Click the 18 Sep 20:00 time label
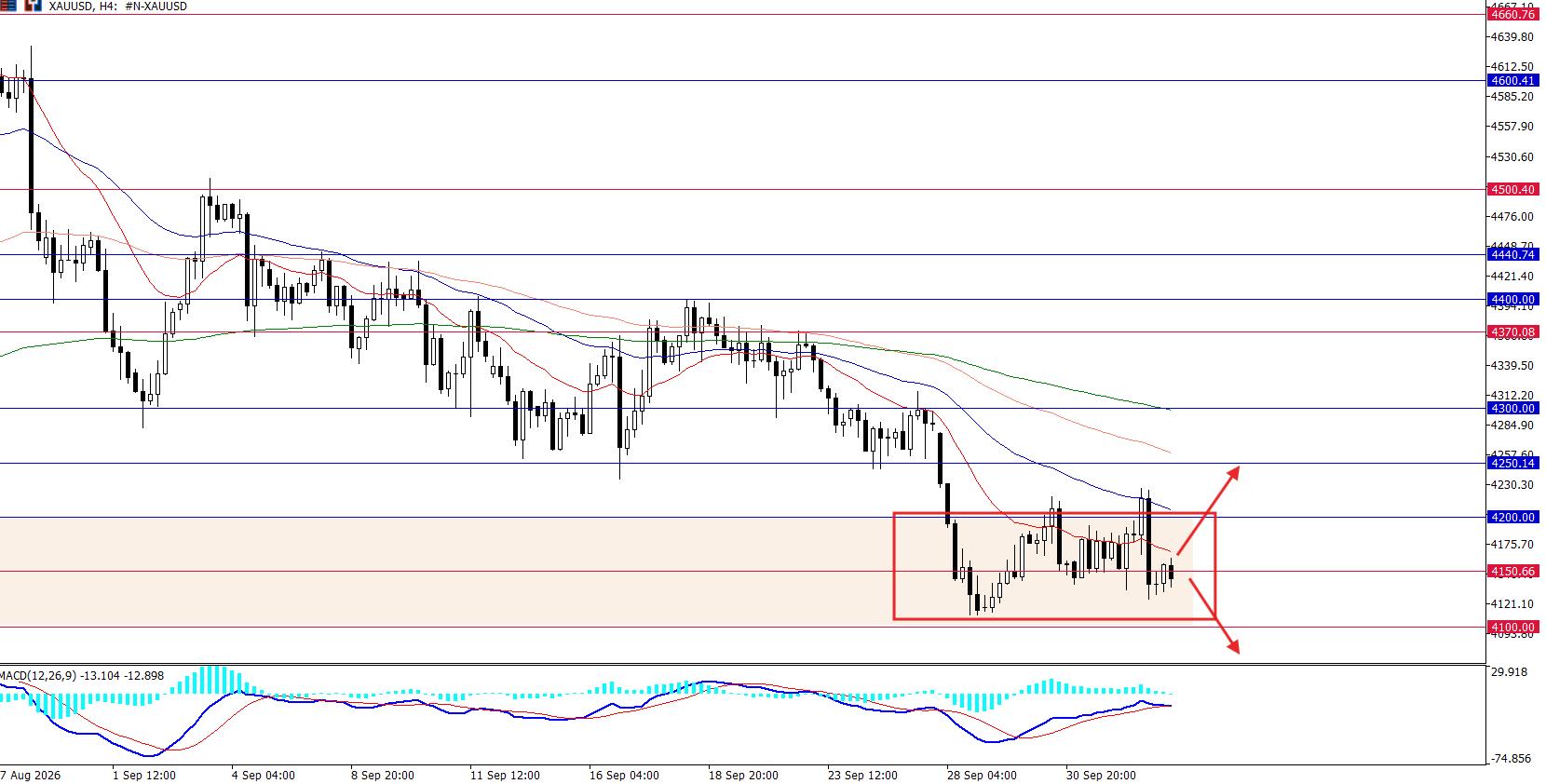This screenshot has height=784, width=1546. [x=743, y=776]
